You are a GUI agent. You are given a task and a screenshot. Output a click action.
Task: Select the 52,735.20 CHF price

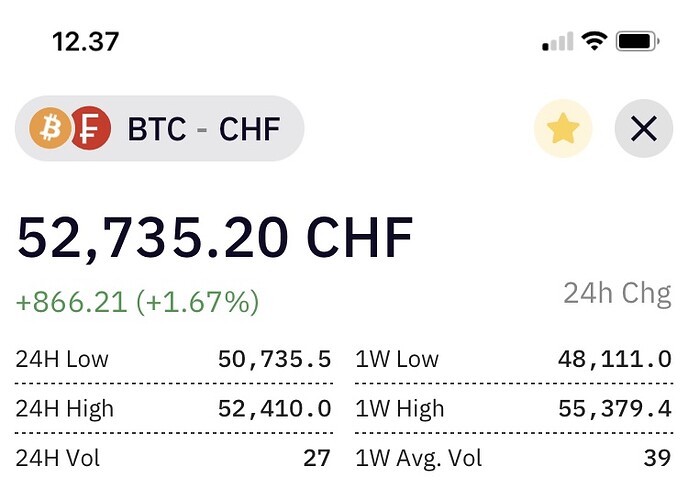click(215, 239)
